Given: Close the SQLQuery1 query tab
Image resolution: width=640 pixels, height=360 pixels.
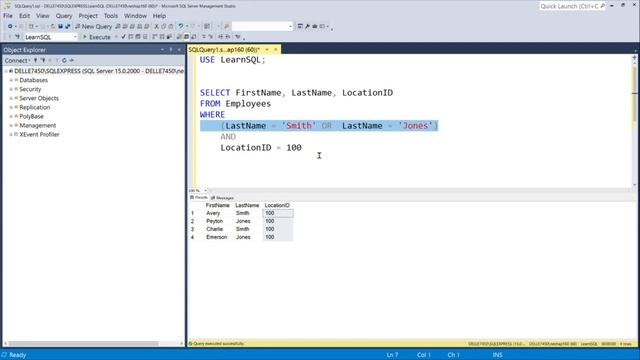Looking at the screenshot, I should click(x=276, y=50).
